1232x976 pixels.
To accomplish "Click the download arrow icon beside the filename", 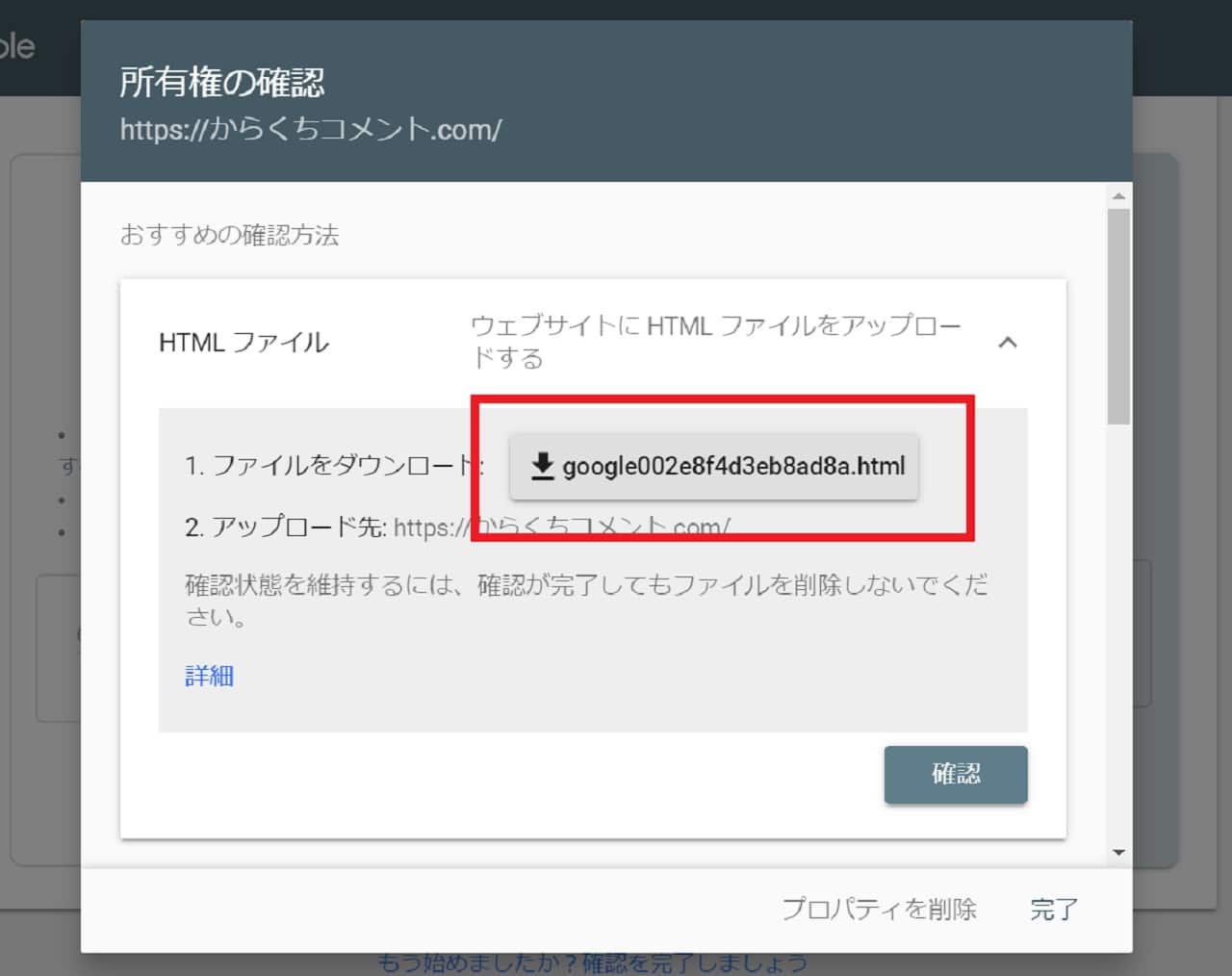I will point(542,466).
